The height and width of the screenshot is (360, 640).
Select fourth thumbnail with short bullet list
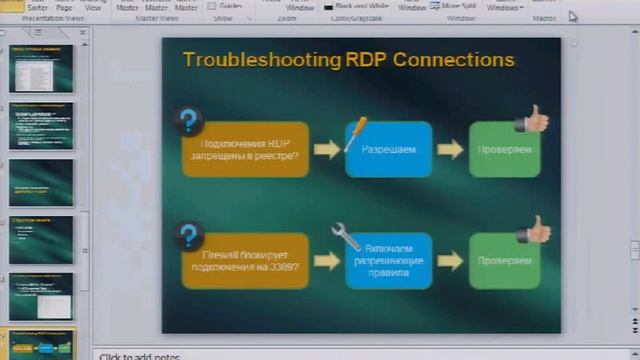(x=41, y=240)
